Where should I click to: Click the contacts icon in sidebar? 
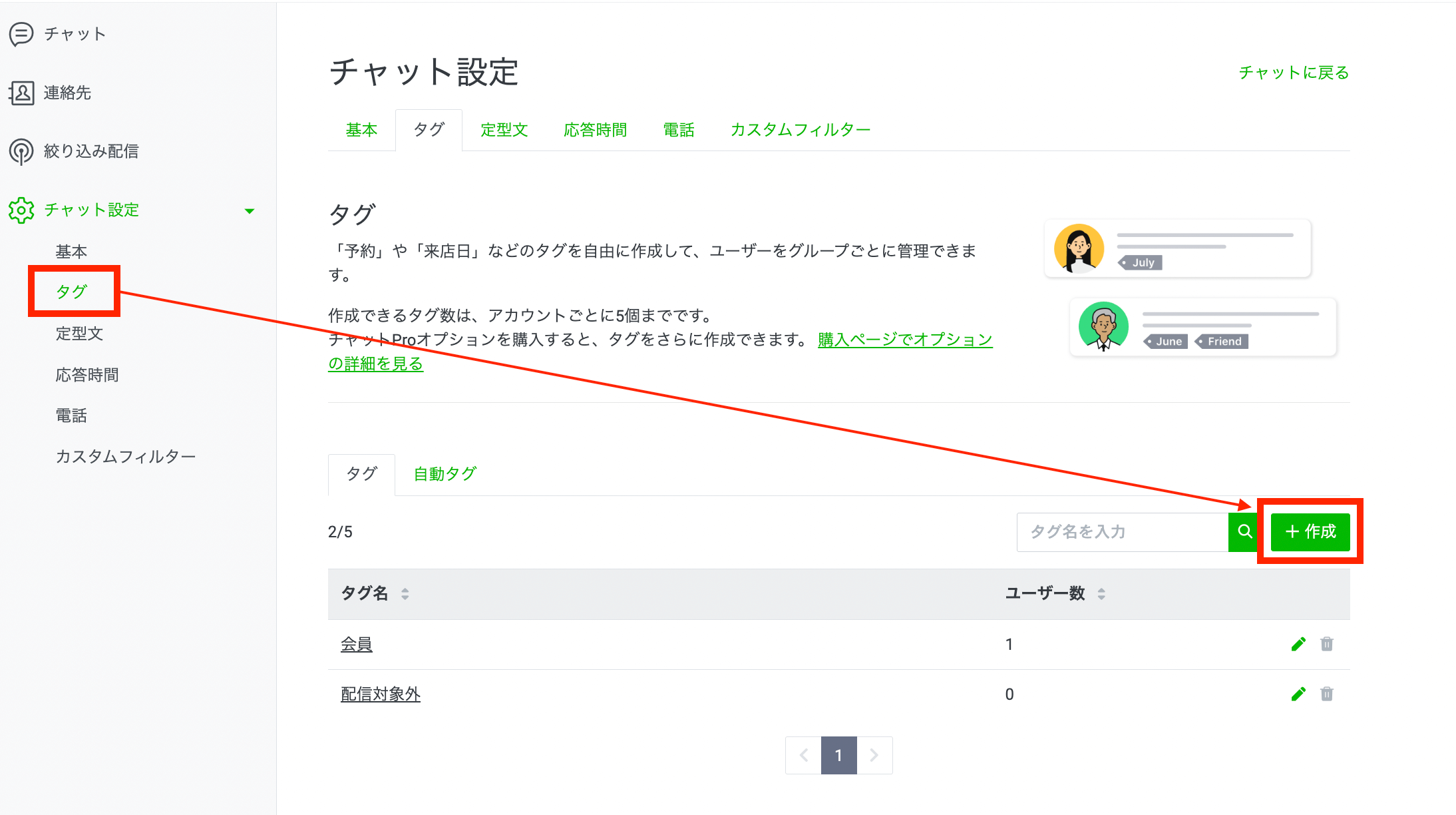(x=21, y=93)
